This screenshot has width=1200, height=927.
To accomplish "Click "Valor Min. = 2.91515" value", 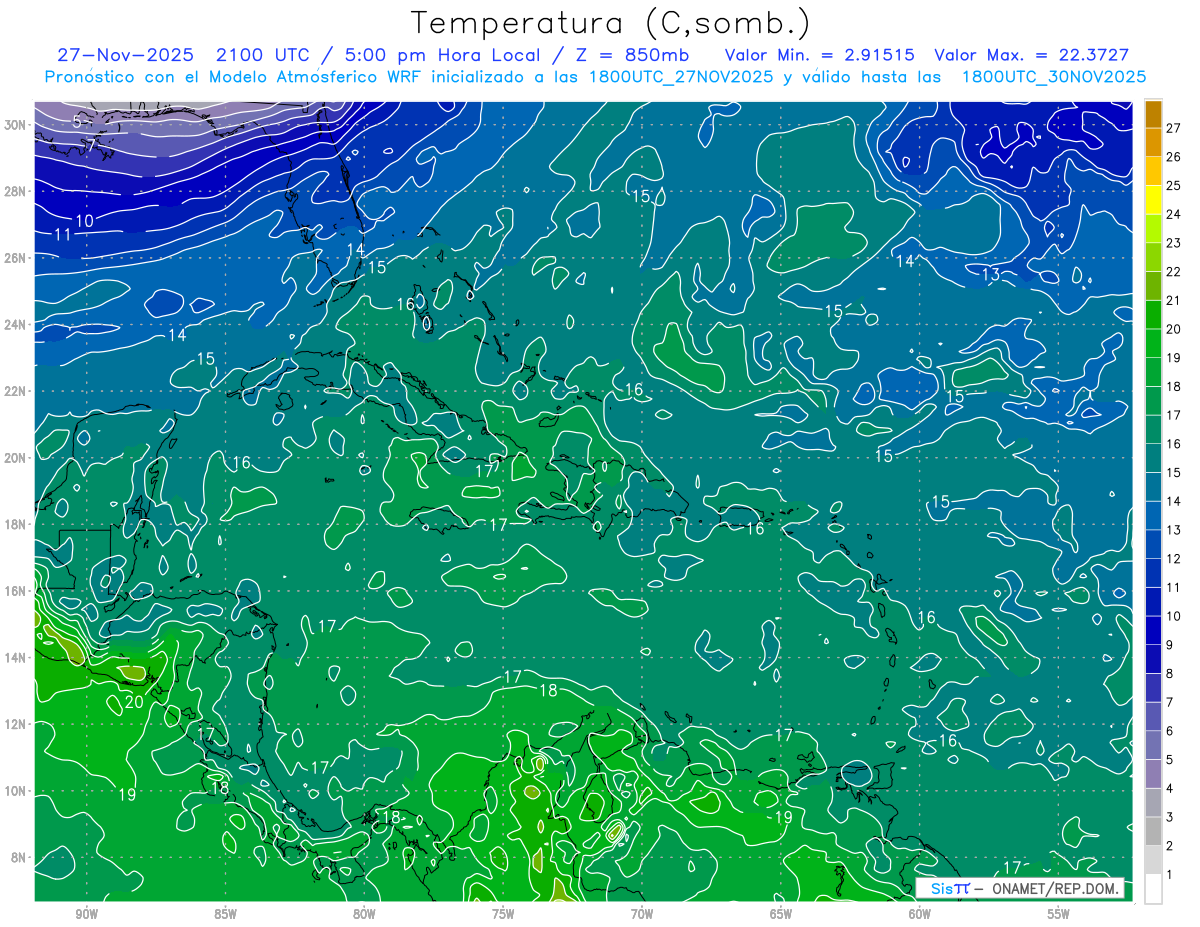I will point(820,55).
